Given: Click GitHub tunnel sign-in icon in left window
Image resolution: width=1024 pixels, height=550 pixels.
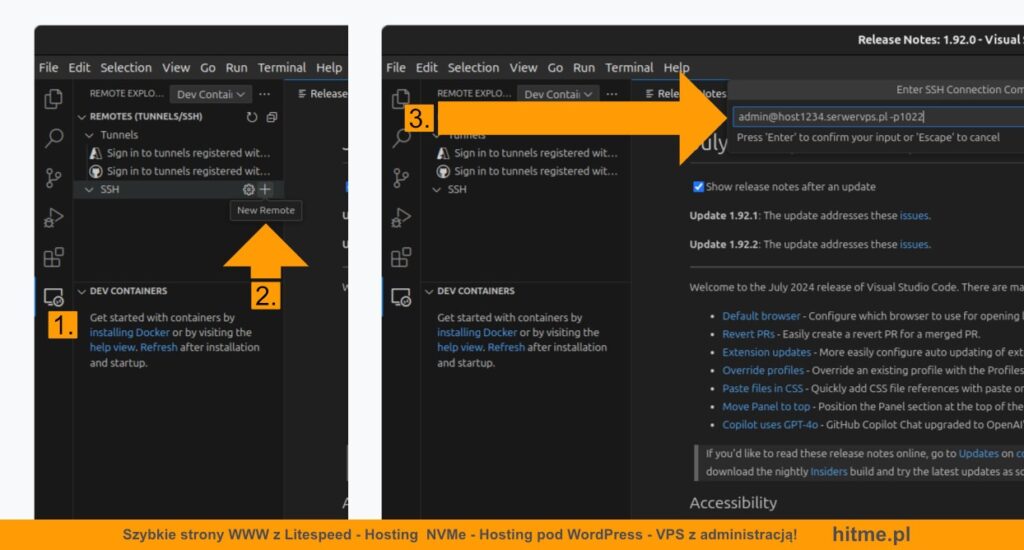Looking at the screenshot, I should [96, 171].
